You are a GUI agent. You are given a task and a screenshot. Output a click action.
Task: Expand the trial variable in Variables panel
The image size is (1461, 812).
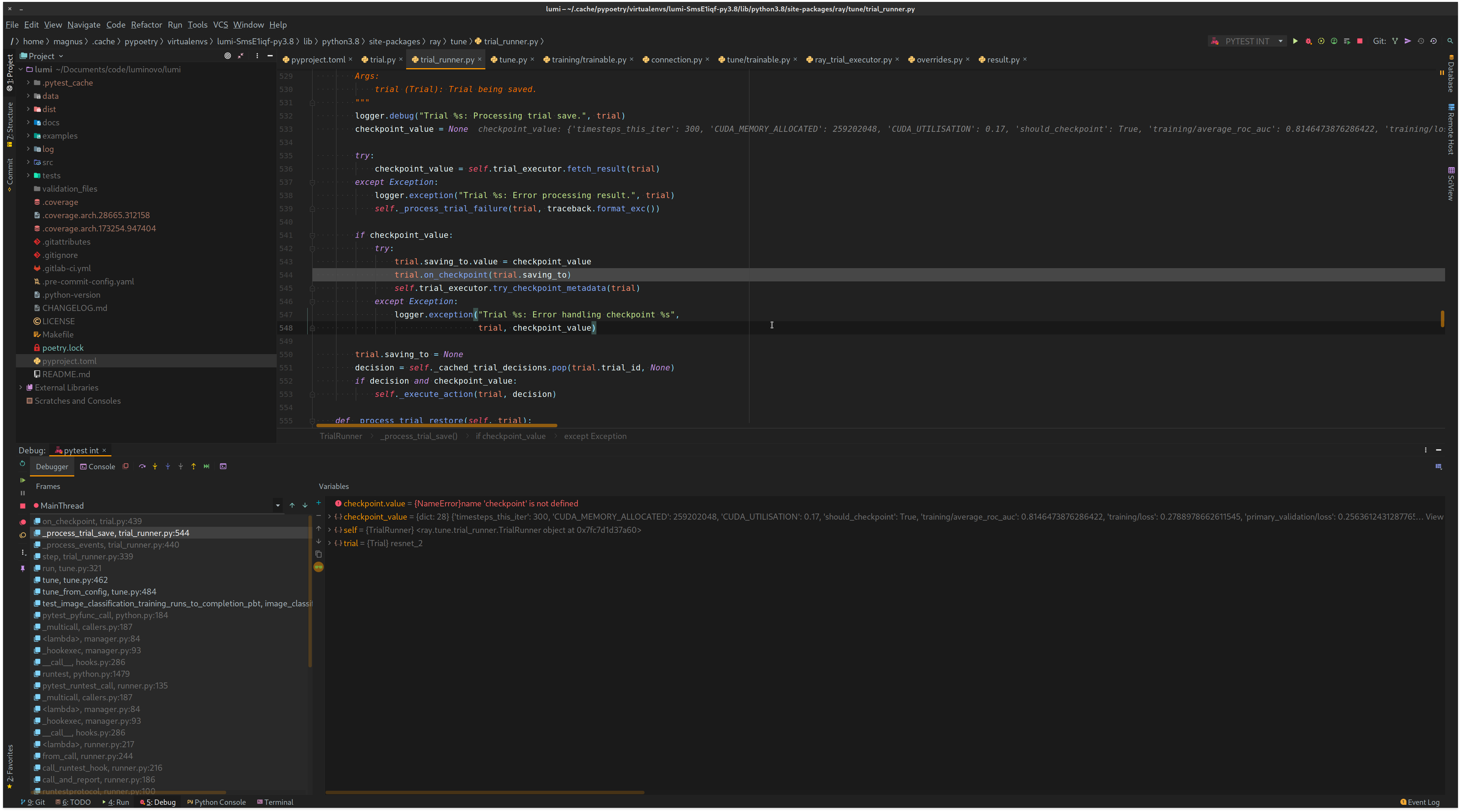(x=330, y=543)
